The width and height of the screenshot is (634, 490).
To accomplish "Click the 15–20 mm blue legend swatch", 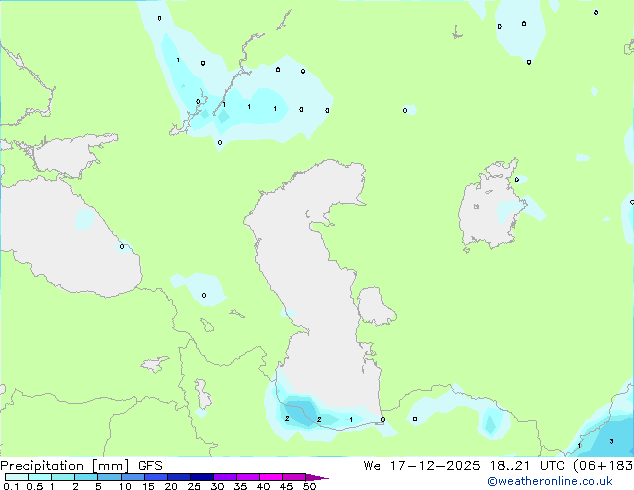I will coord(156,477).
